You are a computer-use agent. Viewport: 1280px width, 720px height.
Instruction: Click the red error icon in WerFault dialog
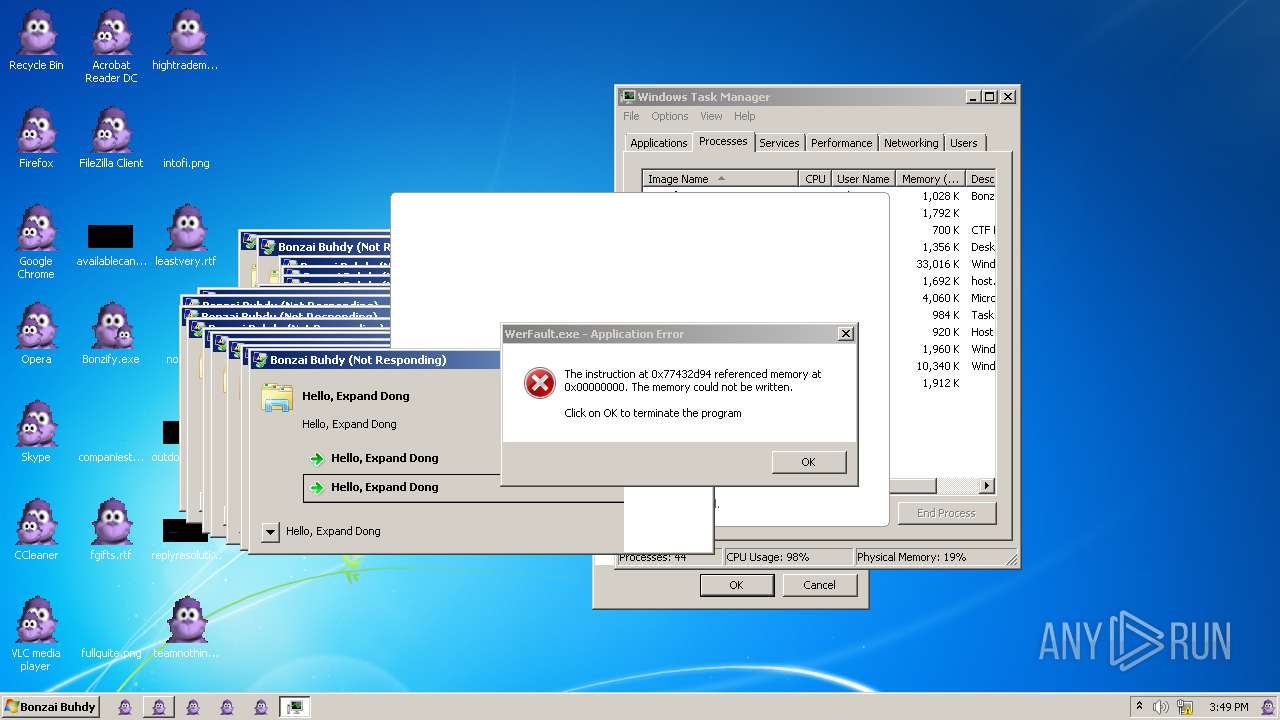click(x=539, y=382)
